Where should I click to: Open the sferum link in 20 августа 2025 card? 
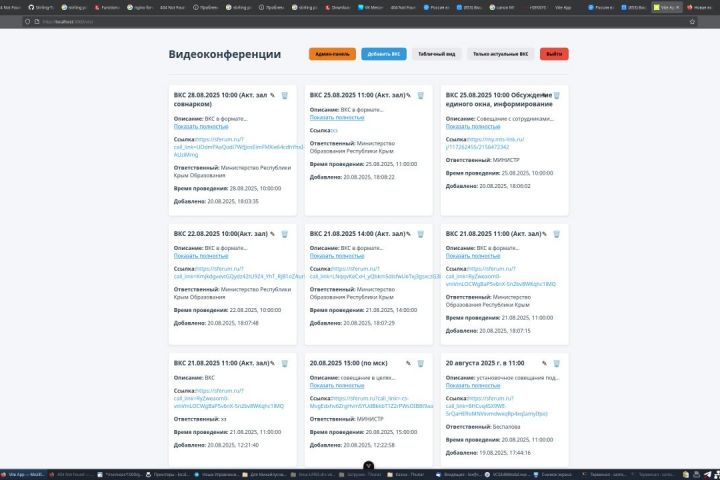pos(496,406)
